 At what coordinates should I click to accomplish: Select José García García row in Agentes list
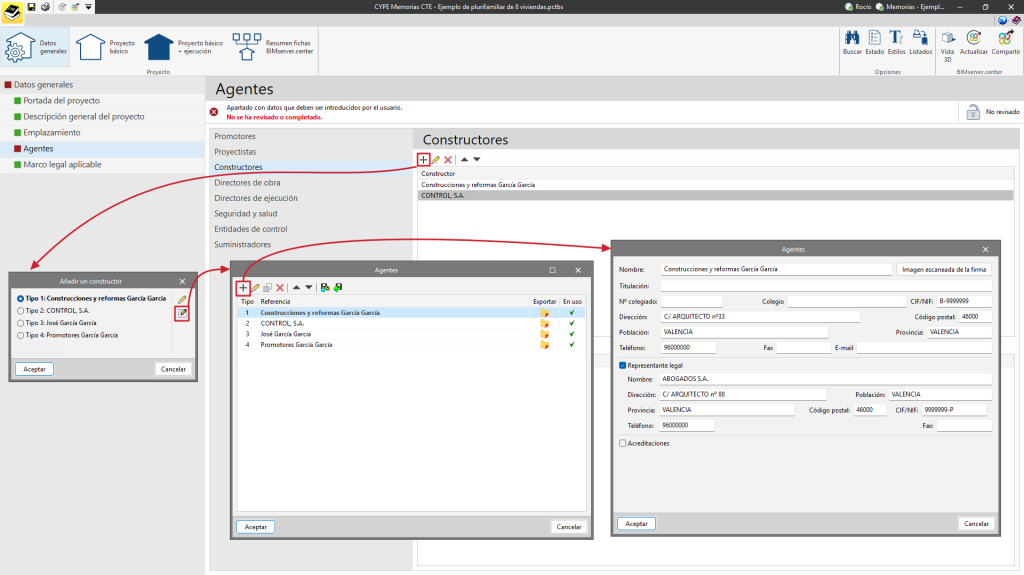tap(411, 334)
